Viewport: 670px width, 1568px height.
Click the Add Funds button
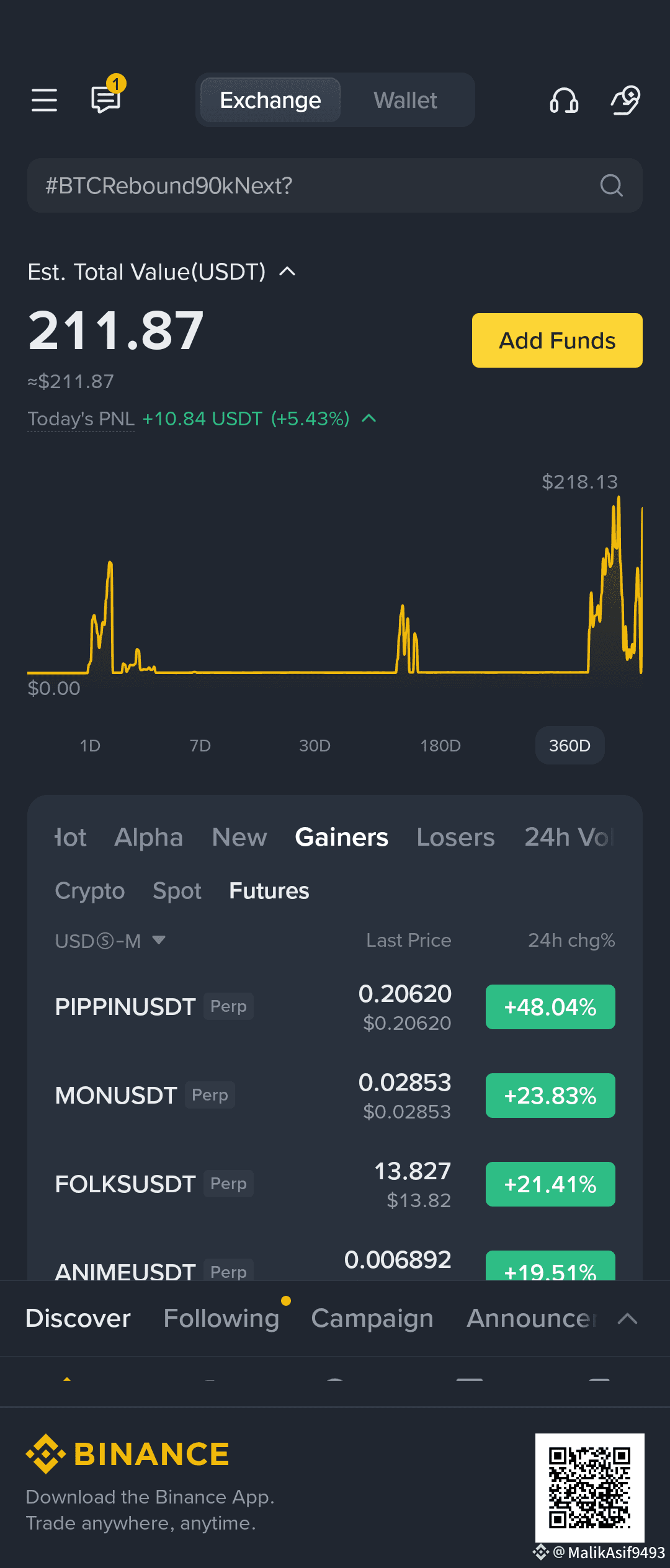click(x=557, y=340)
